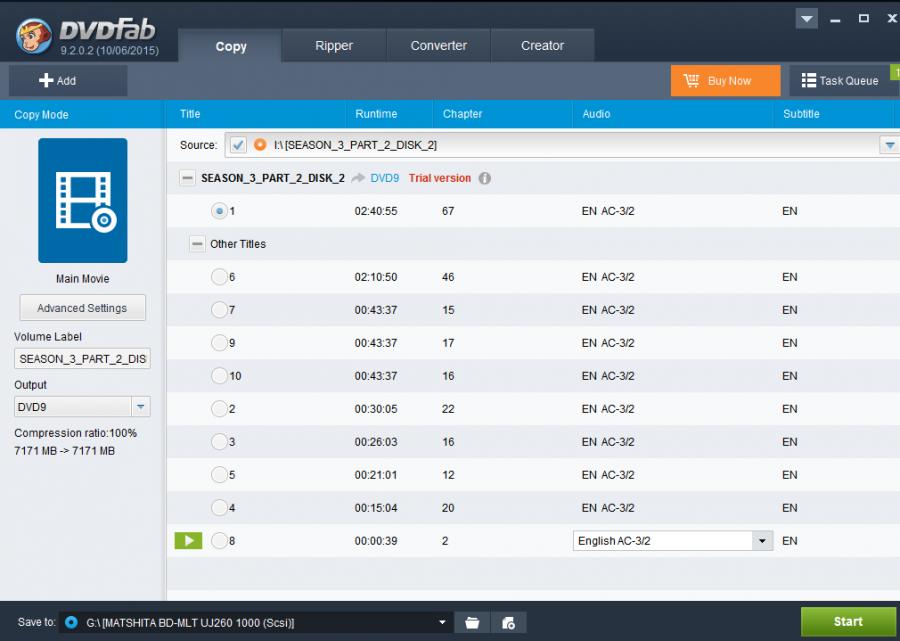This screenshot has height=641, width=900.
Task: Open the Output DVD9 dropdown
Action: pyautogui.click(x=141, y=407)
